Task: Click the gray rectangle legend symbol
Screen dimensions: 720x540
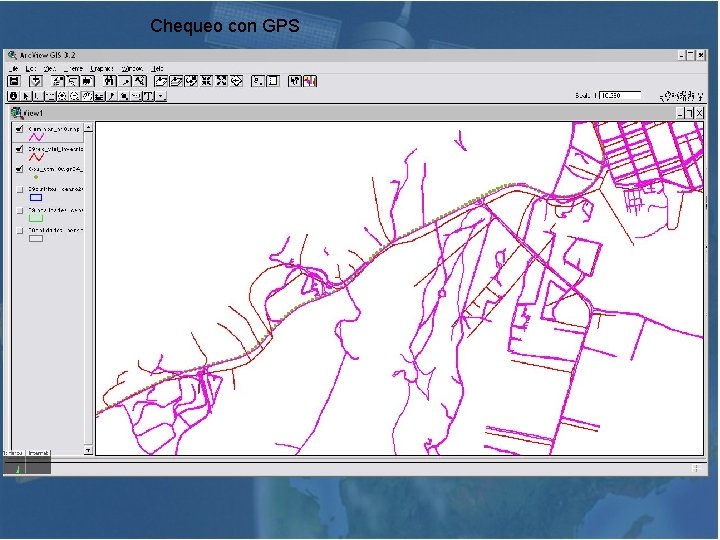Action: (x=36, y=238)
